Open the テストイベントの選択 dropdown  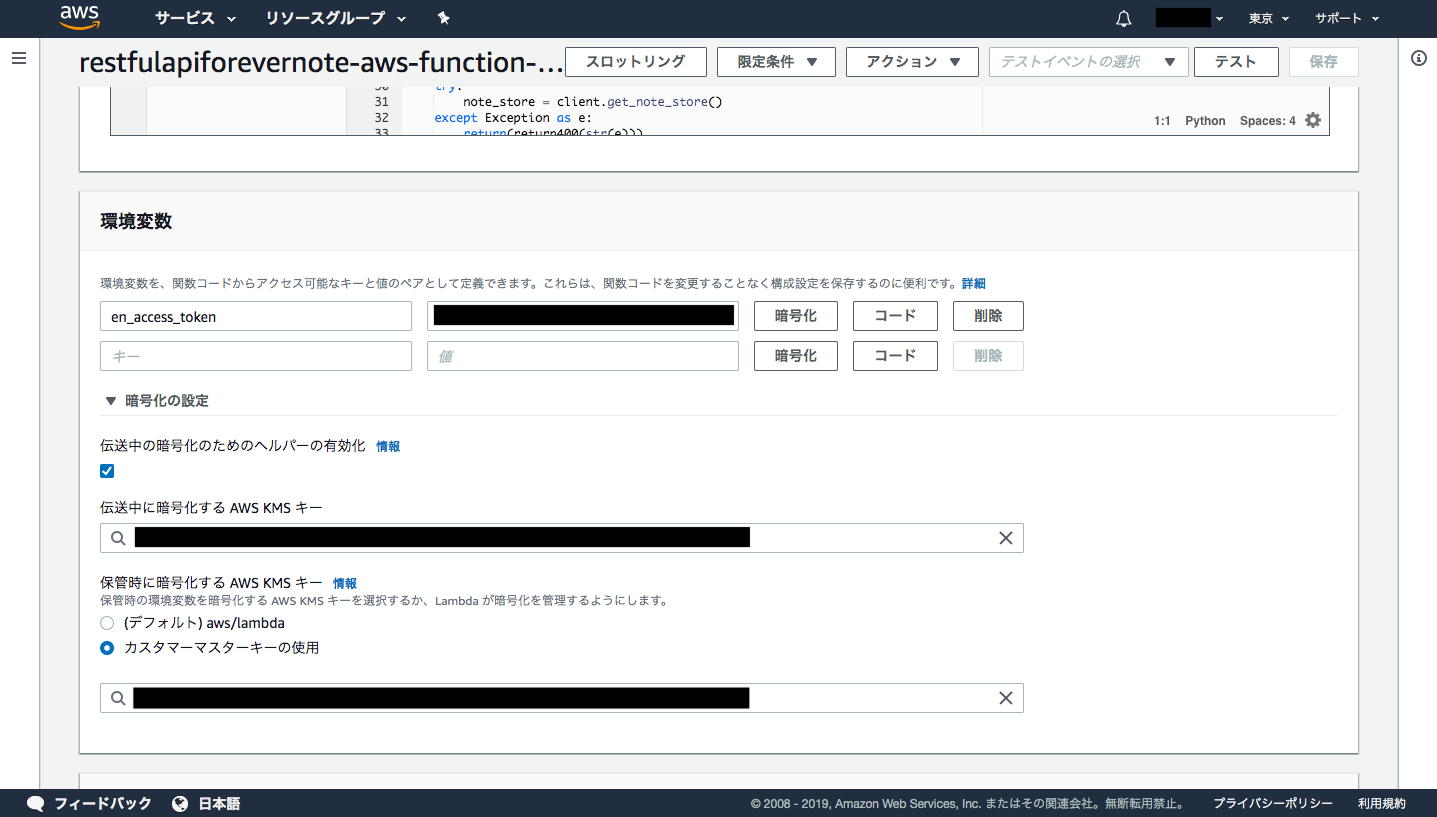coord(1088,62)
